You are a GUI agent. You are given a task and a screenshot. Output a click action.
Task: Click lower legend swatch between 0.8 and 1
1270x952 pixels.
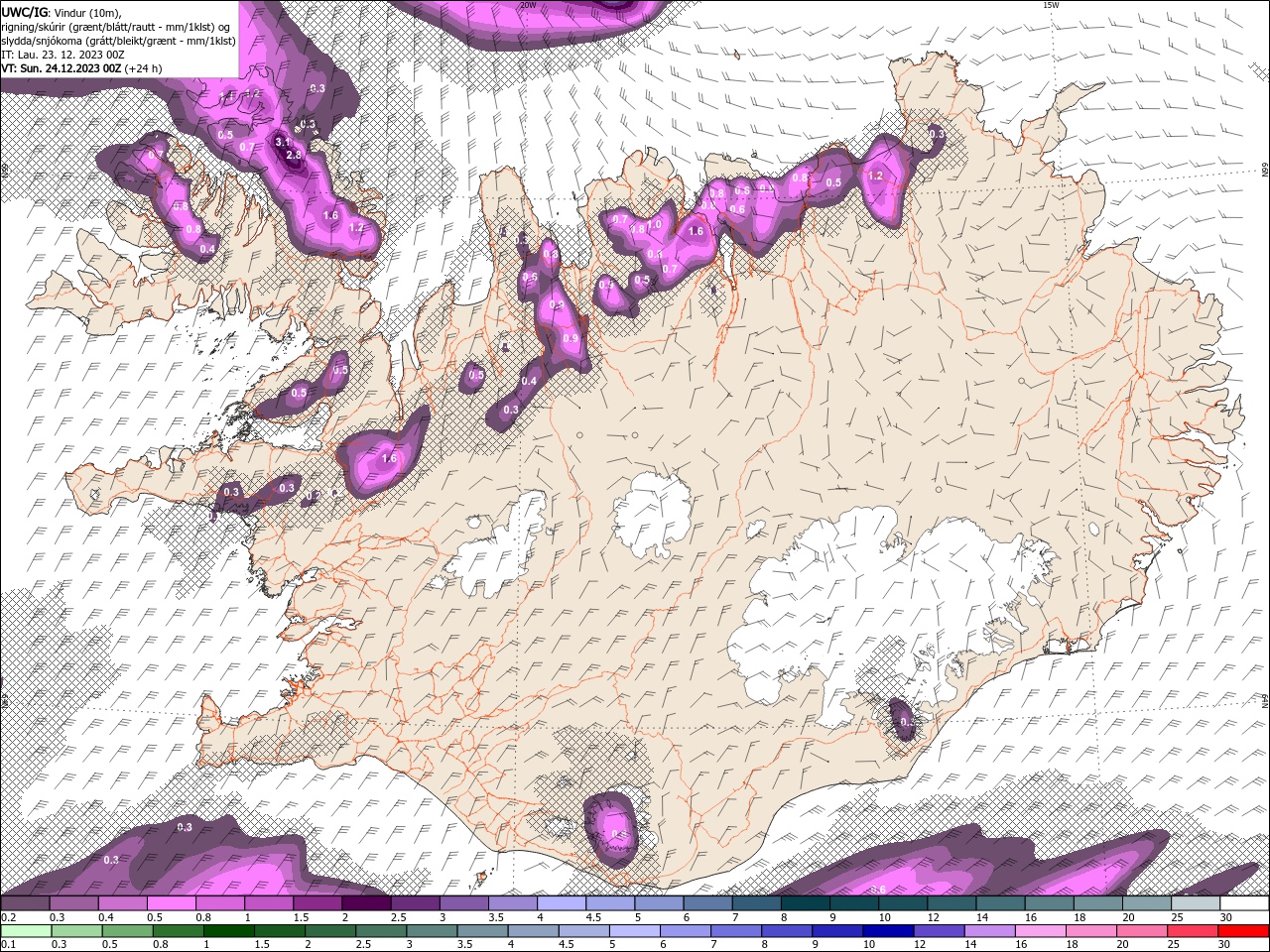click(x=179, y=931)
